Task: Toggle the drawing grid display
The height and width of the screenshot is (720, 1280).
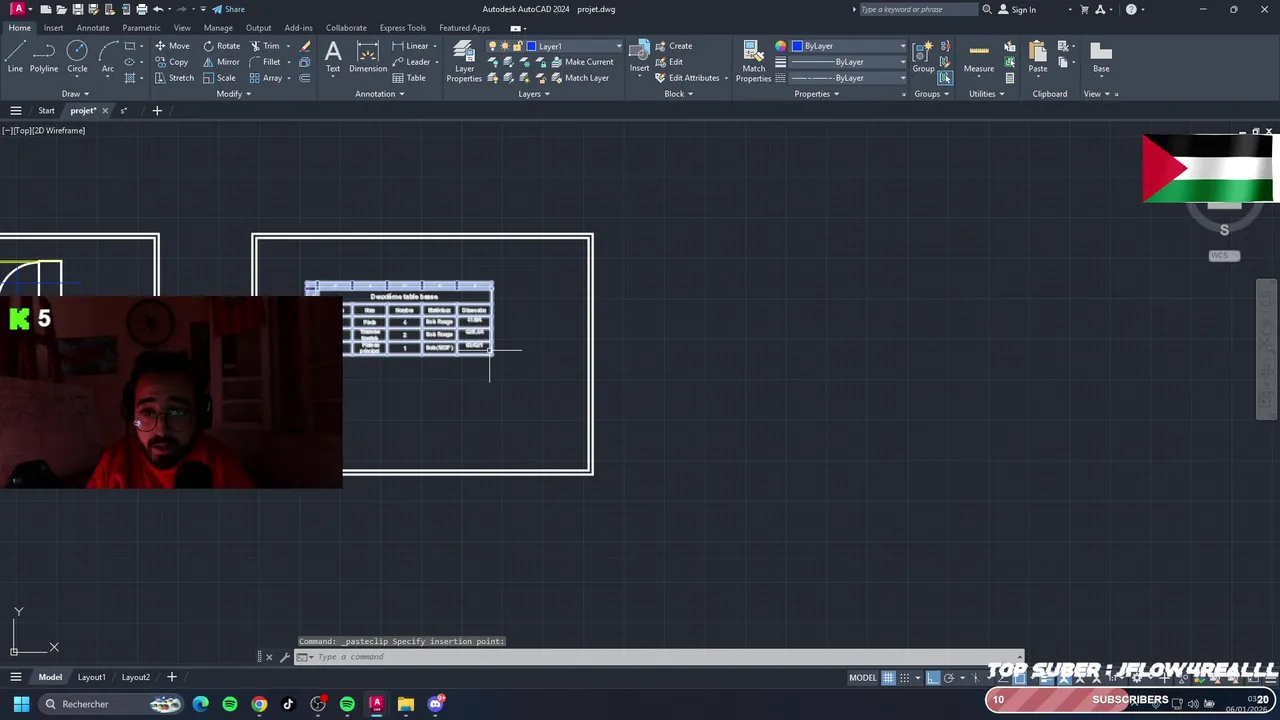Action: 888,678
